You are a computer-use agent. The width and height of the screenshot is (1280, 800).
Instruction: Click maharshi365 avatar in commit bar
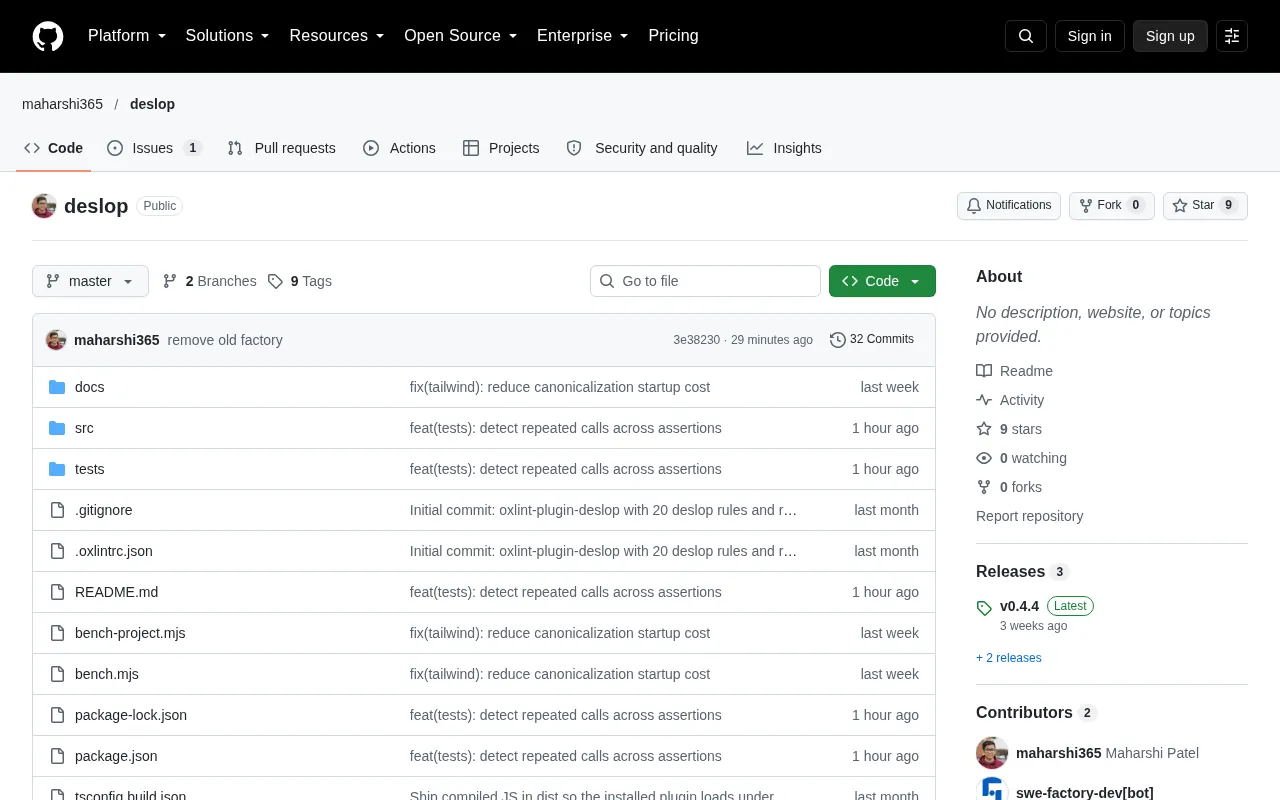[56, 340]
